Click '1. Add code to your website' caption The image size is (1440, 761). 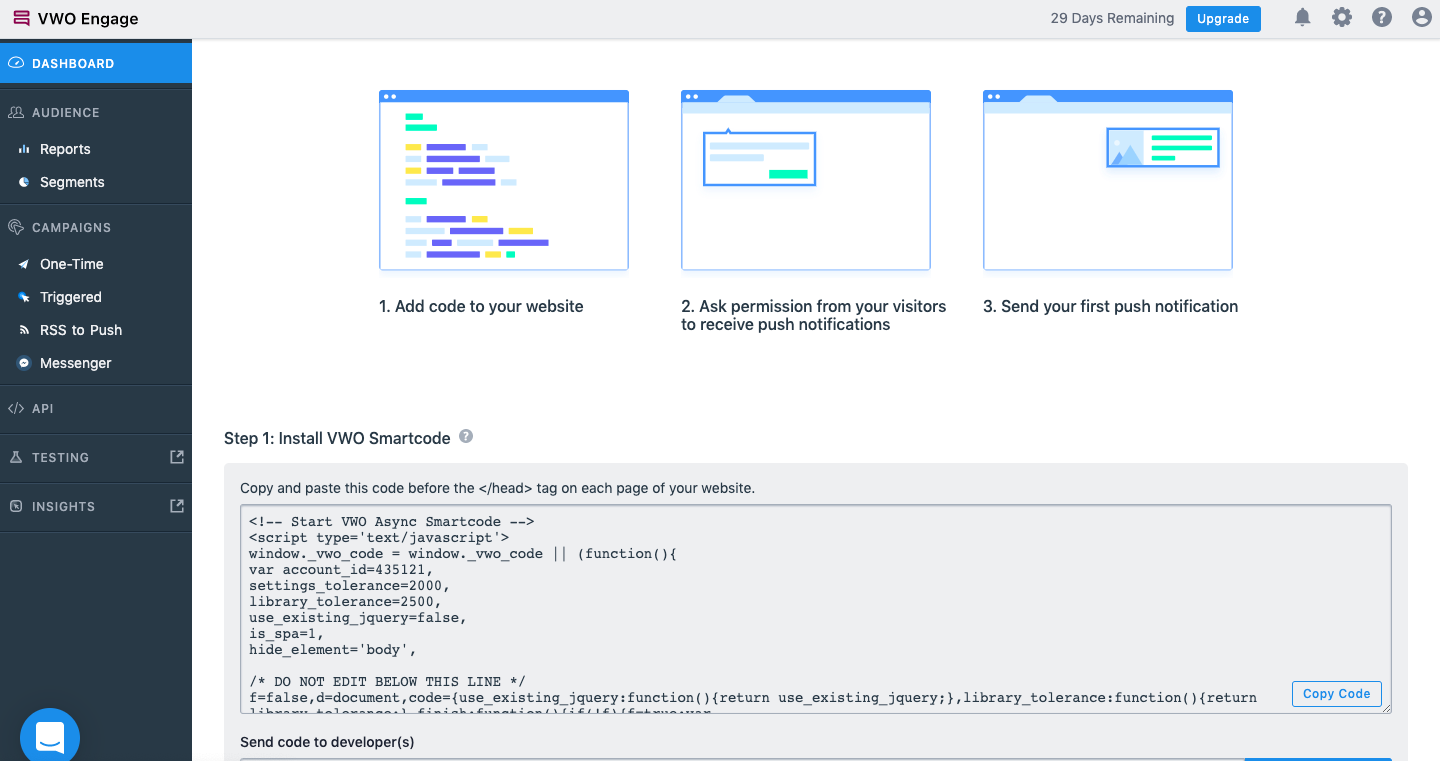tap(481, 306)
